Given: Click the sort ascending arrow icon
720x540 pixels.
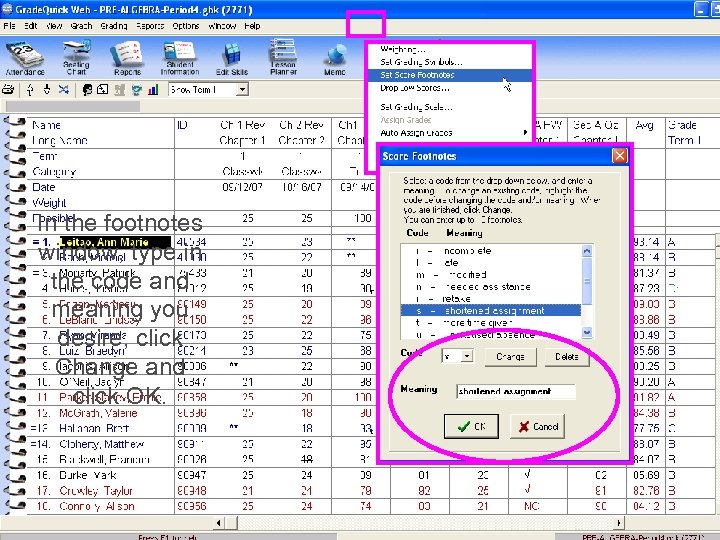Looking at the screenshot, I should click(x=30, y=90).
